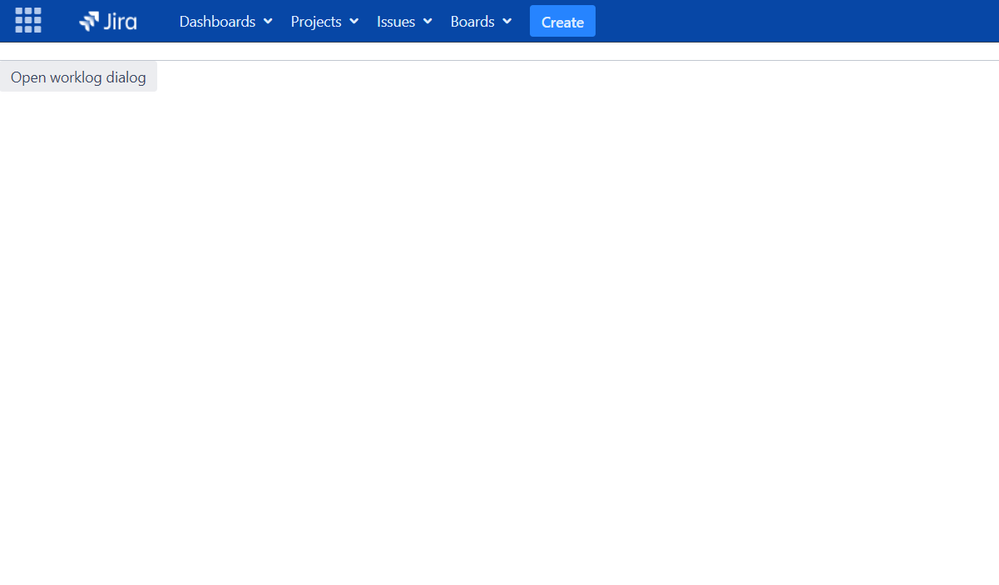Viewport: 999px width, 585px height.
Task: Expand the Projects menu
Action: tap(324, 21)
